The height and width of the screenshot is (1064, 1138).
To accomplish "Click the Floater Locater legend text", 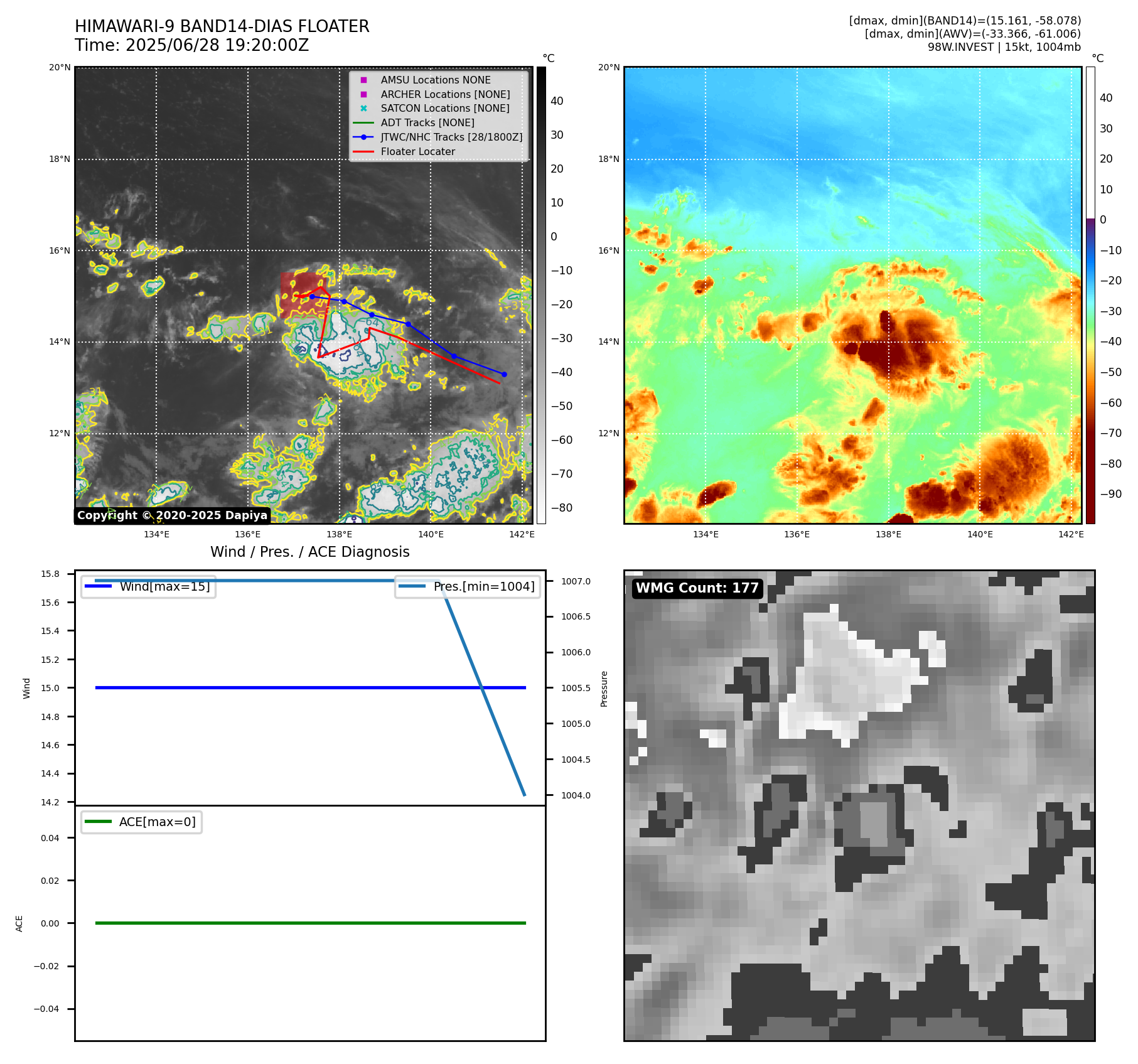I will pos(418,151).
